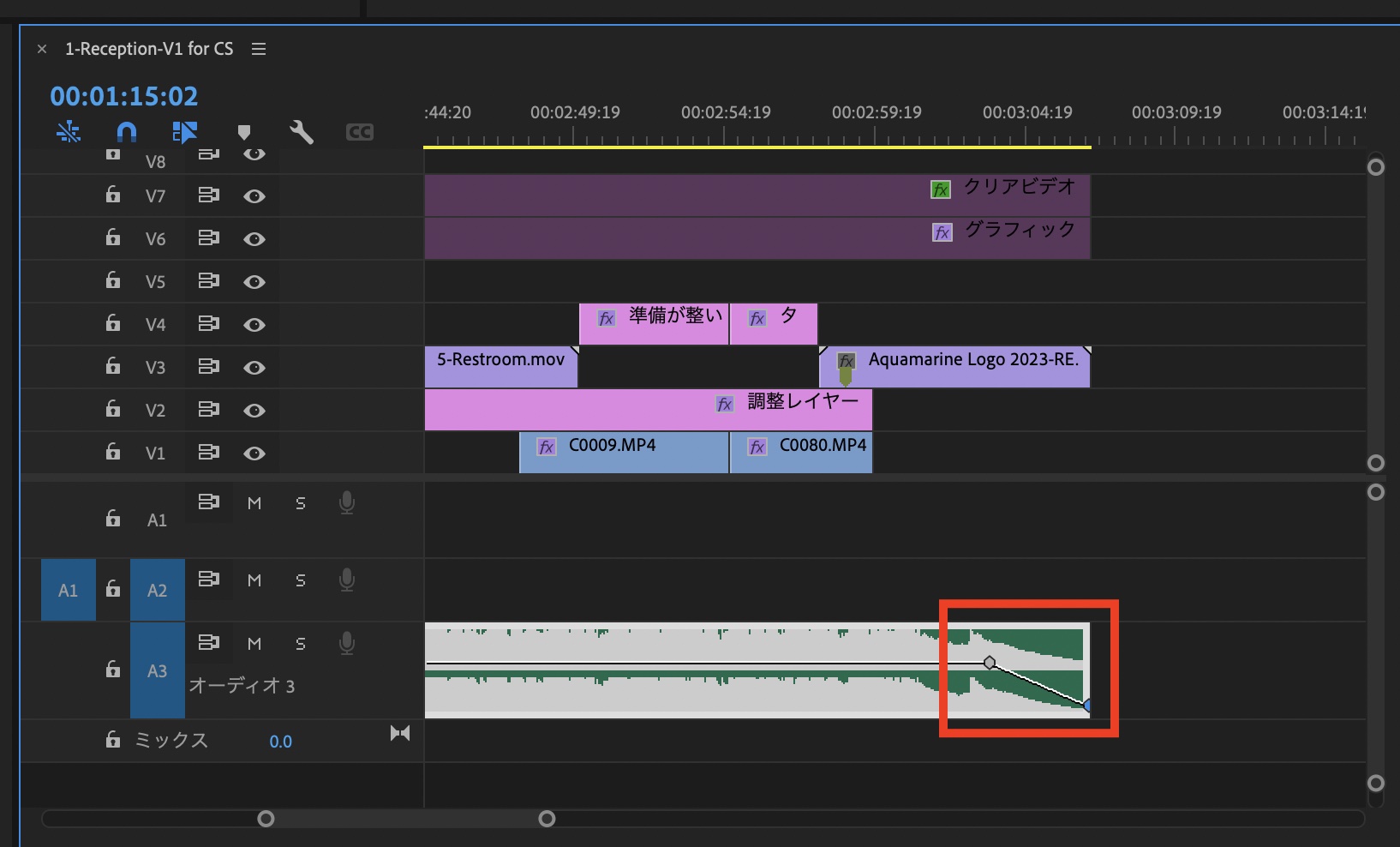1400x847 pixels.
Task: Select the volume keyframe on A3 clip
Action: (990, 663)
